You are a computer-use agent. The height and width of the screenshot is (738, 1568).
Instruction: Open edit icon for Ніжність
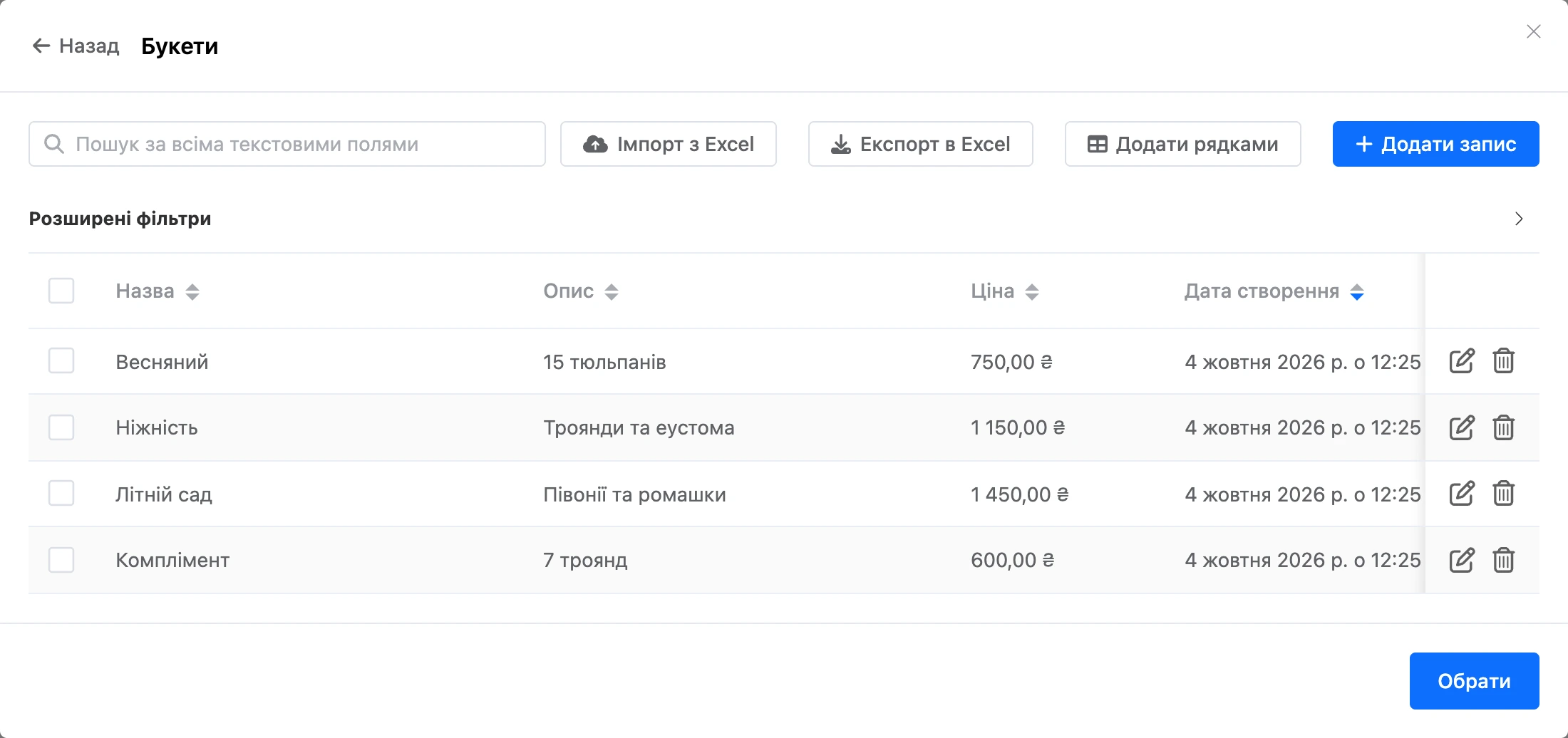1462,427
